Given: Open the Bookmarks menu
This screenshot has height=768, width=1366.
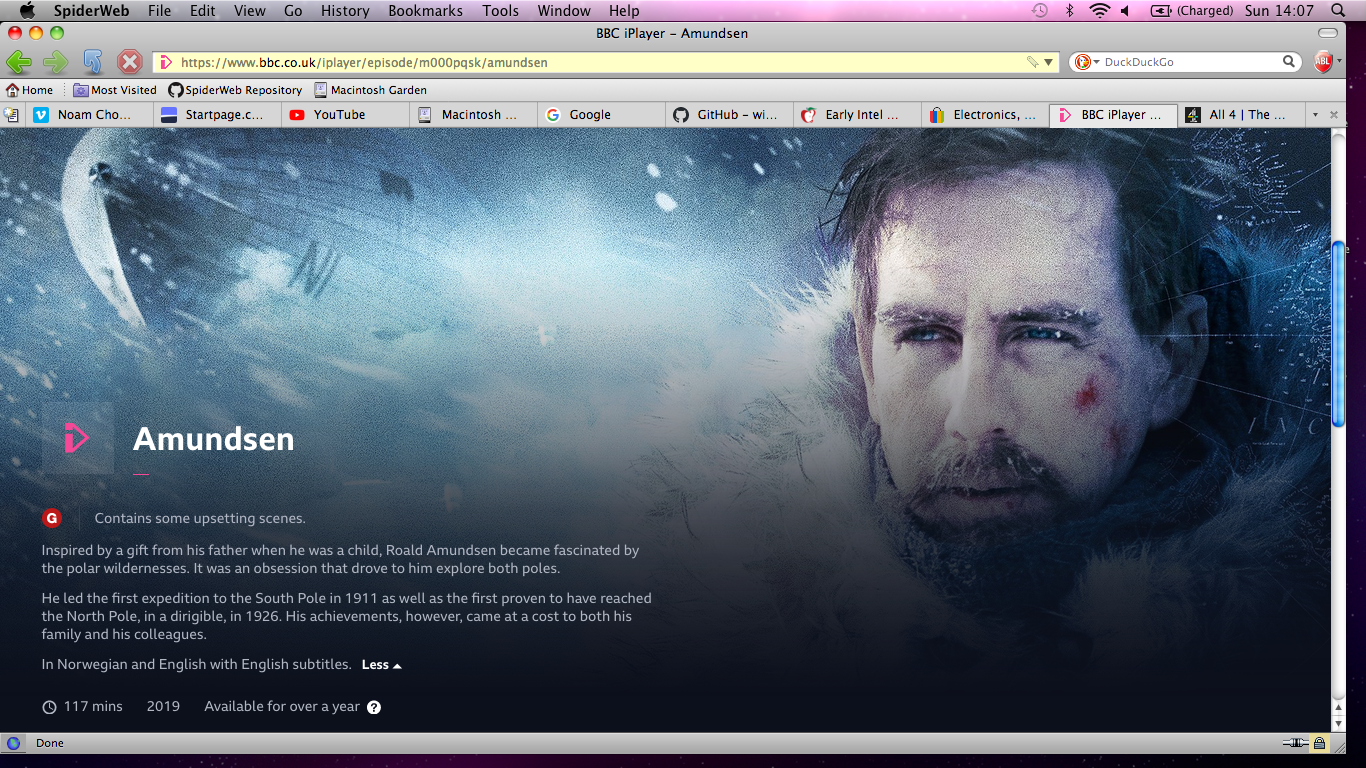Looking at the screenshot, I should tap(426, 11).
